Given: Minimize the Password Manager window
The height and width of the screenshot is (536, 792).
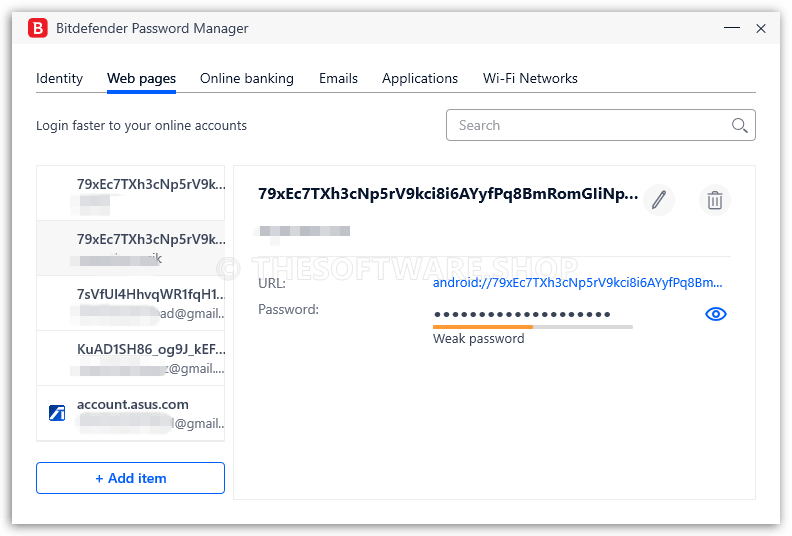Looking at the screenshot, I should click(732, 28).
